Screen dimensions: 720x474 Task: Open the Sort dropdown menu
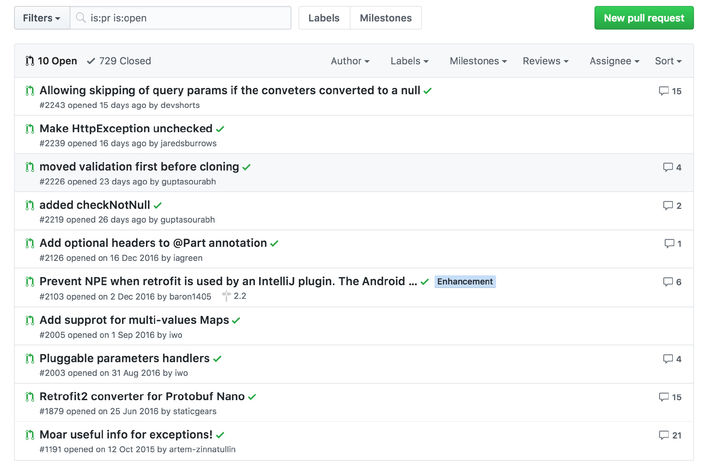pyautogui.click(x=668, y=61)
